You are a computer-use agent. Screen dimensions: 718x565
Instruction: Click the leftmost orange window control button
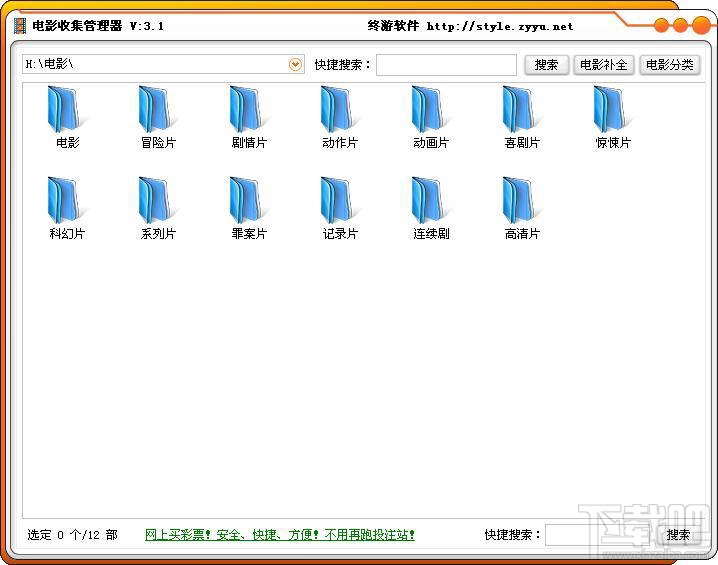(662, 25)
